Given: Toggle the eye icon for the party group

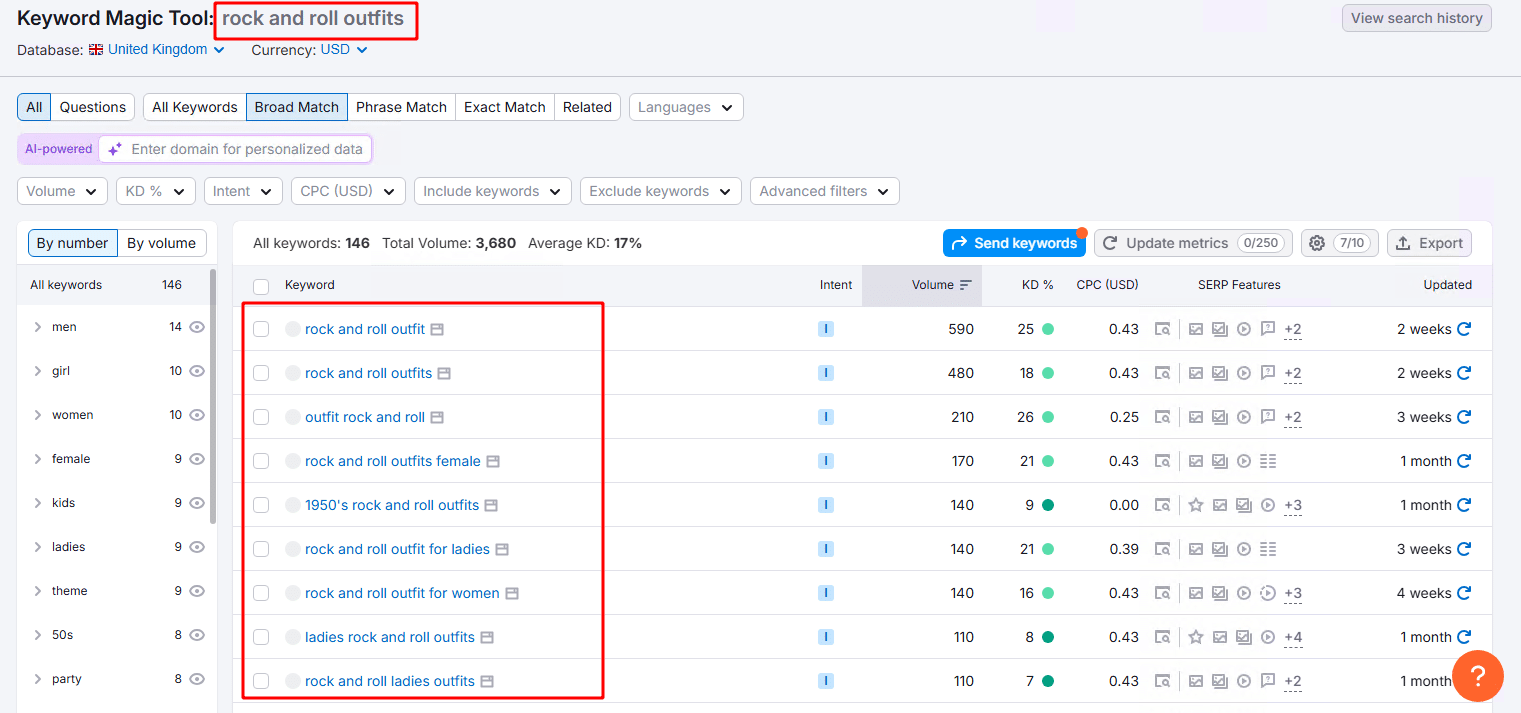Looking at the screenshot, I should pos(197,679).
